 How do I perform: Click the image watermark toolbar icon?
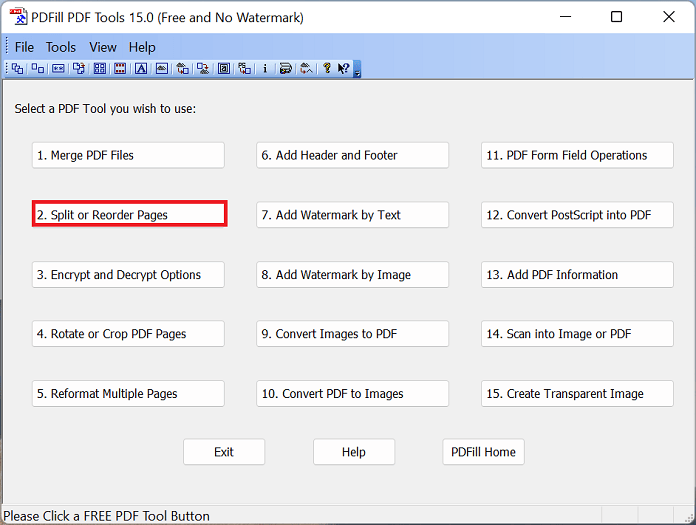(161, 69)
